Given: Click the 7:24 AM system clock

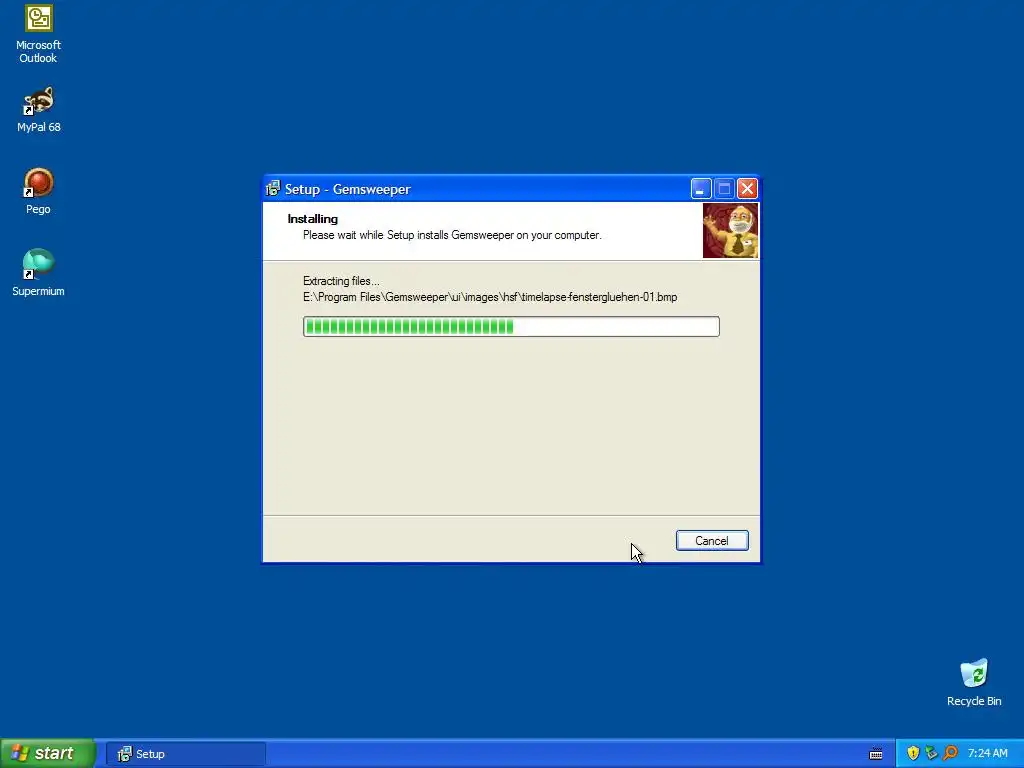Looking at the screenshot, I should click(x=987, y=754).
